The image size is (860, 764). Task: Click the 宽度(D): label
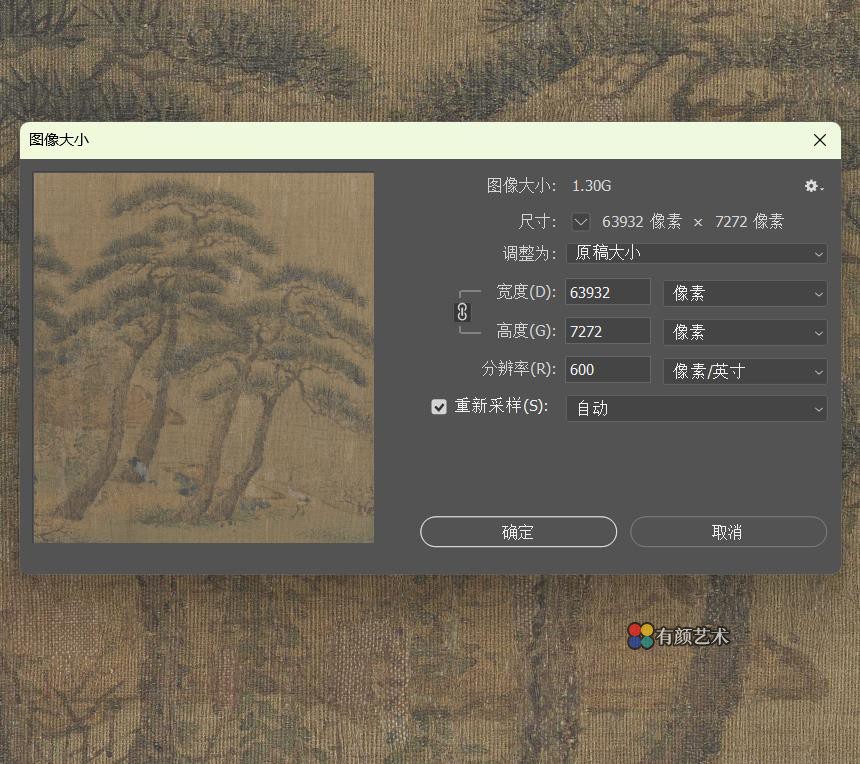click(x=526, y=292)
